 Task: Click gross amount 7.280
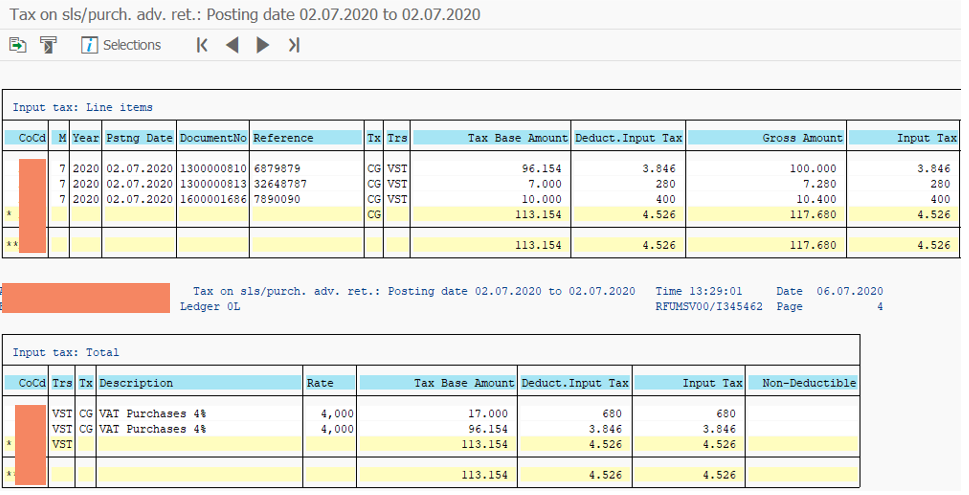point(819,184)
